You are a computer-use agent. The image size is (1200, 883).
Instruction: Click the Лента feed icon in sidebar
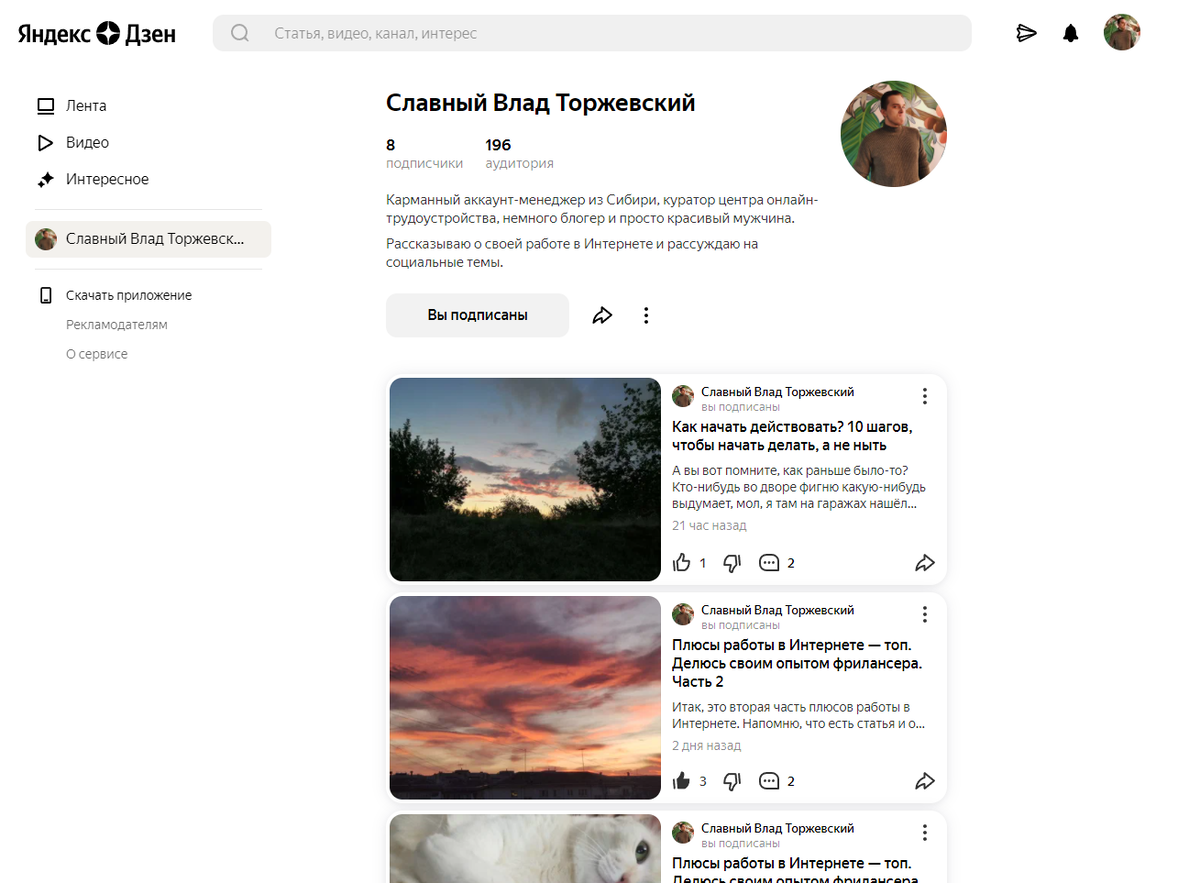(x=45, y=106)
